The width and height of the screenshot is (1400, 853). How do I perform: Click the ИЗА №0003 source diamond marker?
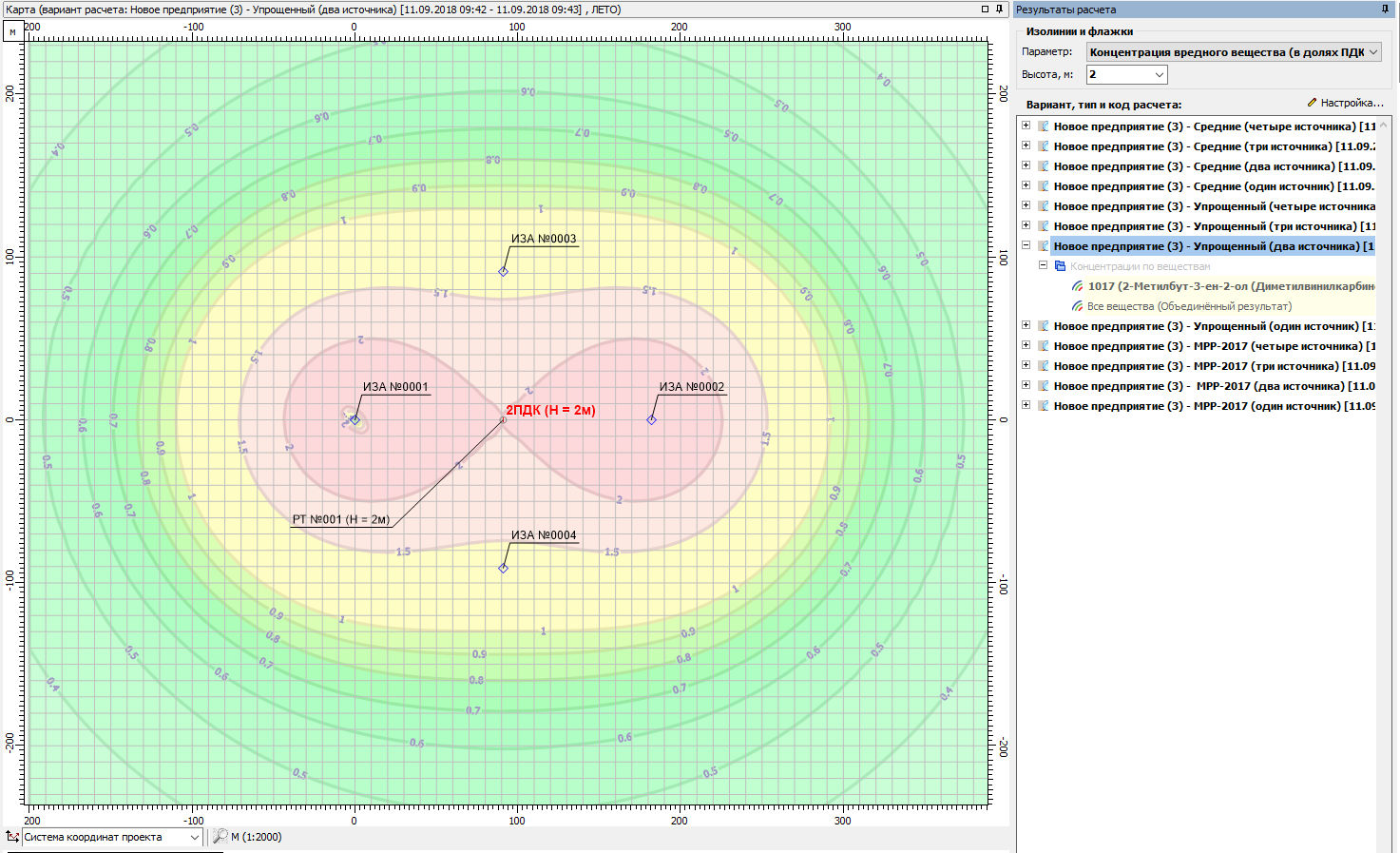pyautogui.click(x=504, y=272)
